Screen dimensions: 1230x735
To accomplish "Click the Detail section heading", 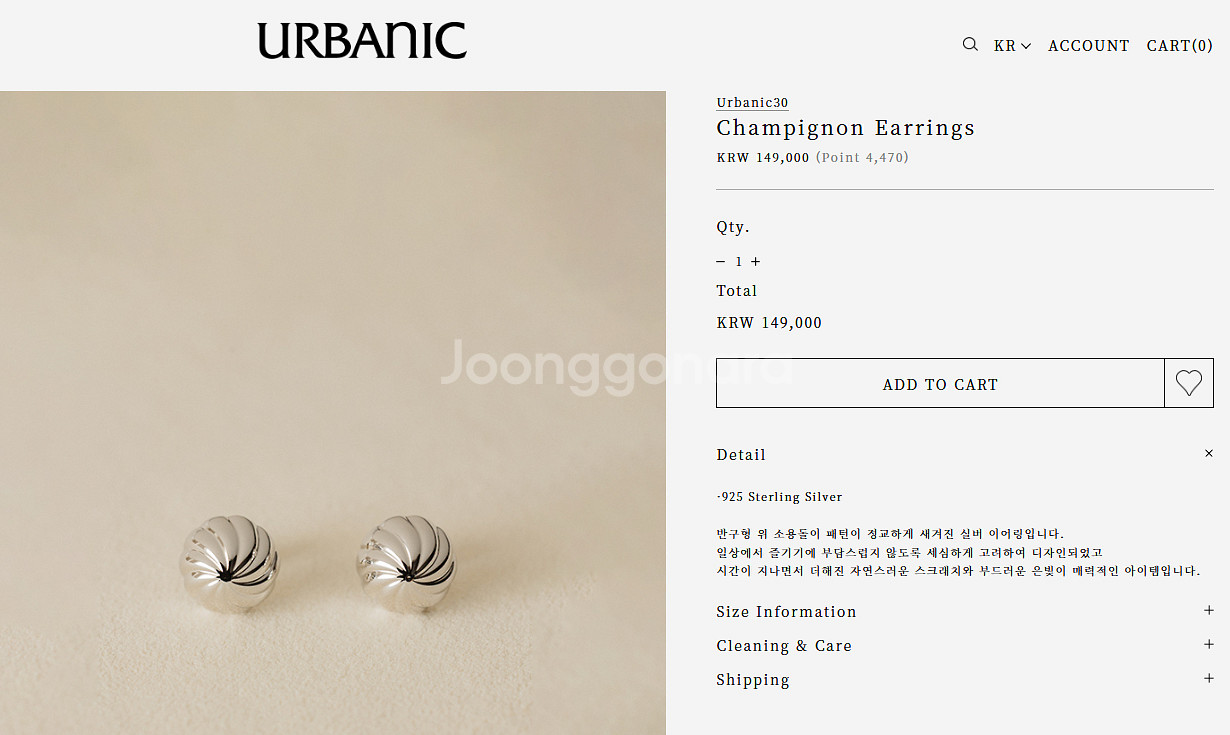I will click(741, 455).
